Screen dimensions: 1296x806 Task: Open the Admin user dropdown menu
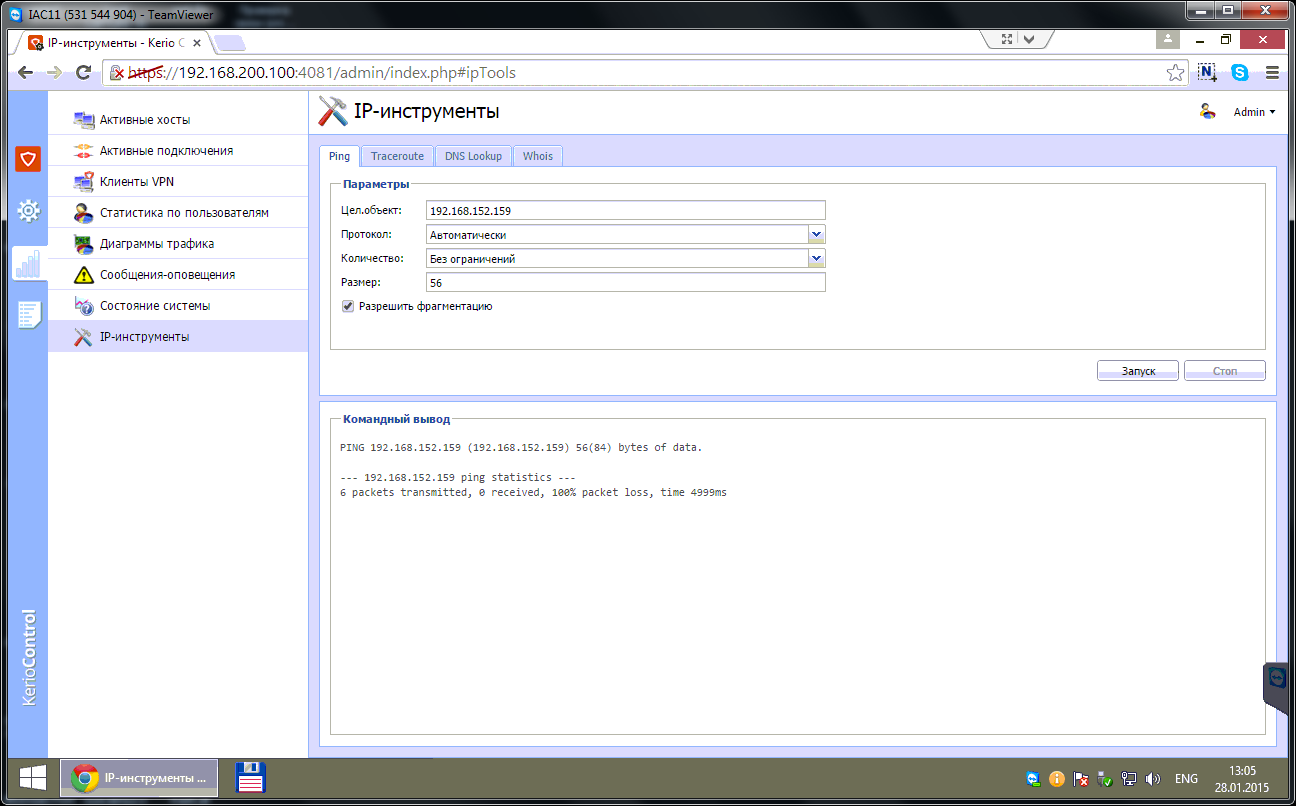coord(1254,112)
